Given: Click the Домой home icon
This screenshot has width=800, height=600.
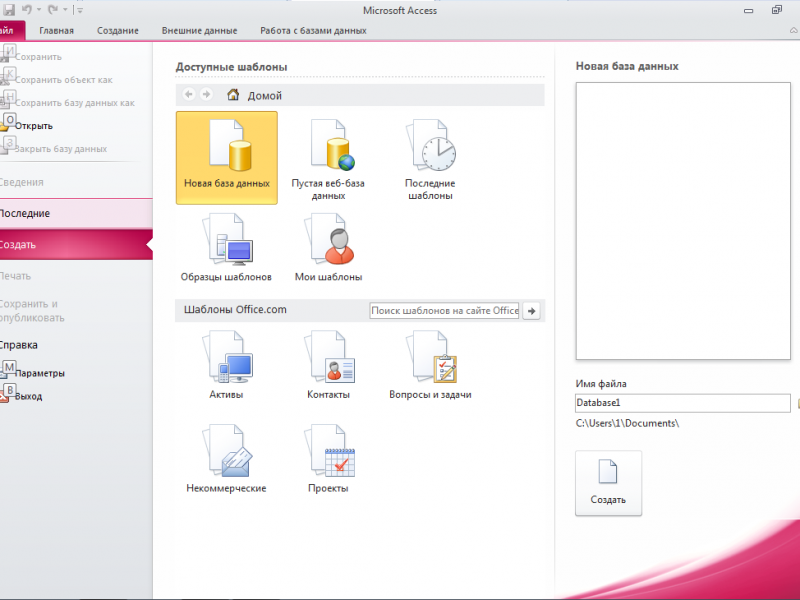Looking at the screenshot, I should pos(233,94).
